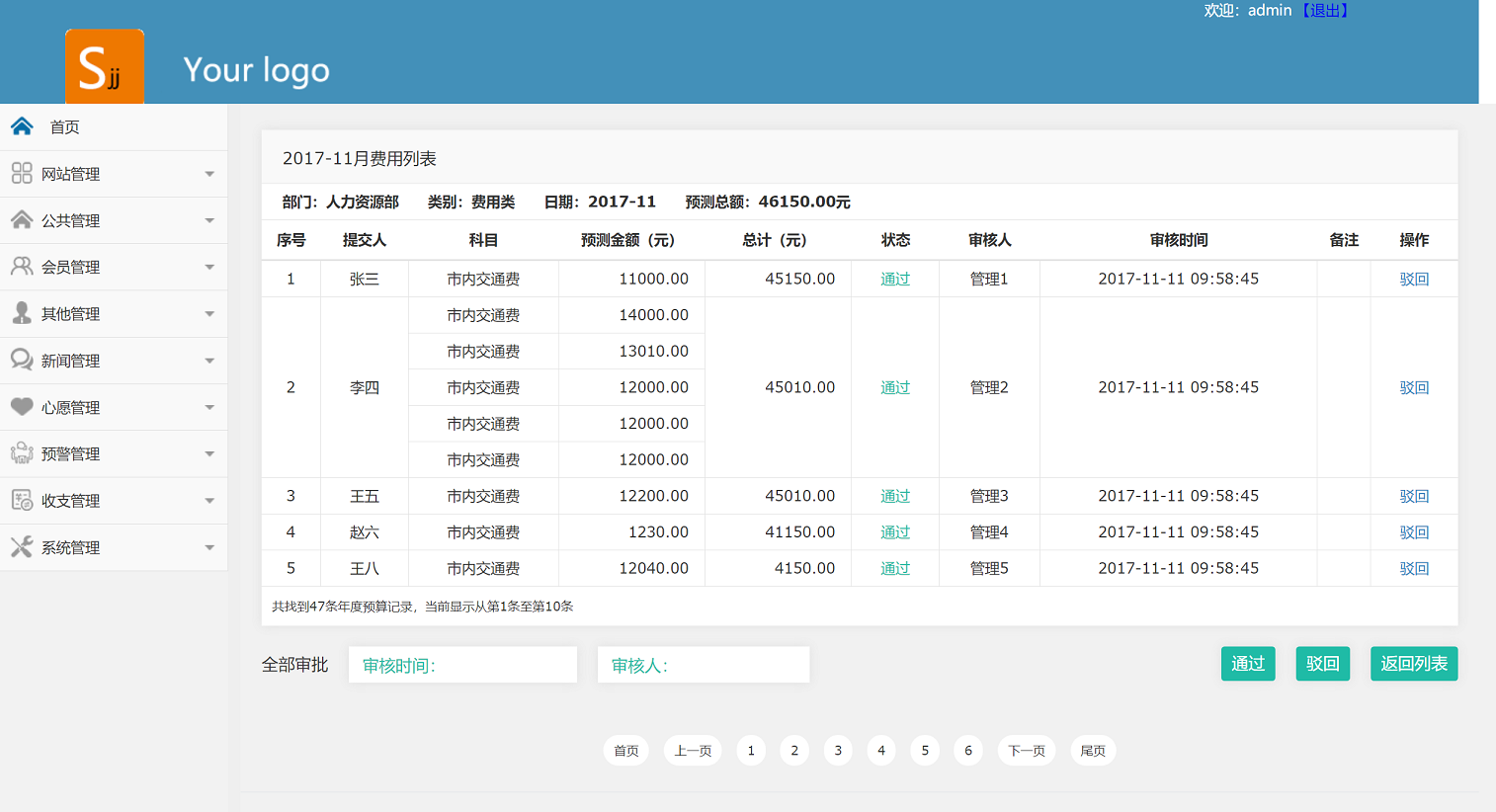
Task: Expand the 系统管理 dropdown chevron
Action: coord(209,546)
